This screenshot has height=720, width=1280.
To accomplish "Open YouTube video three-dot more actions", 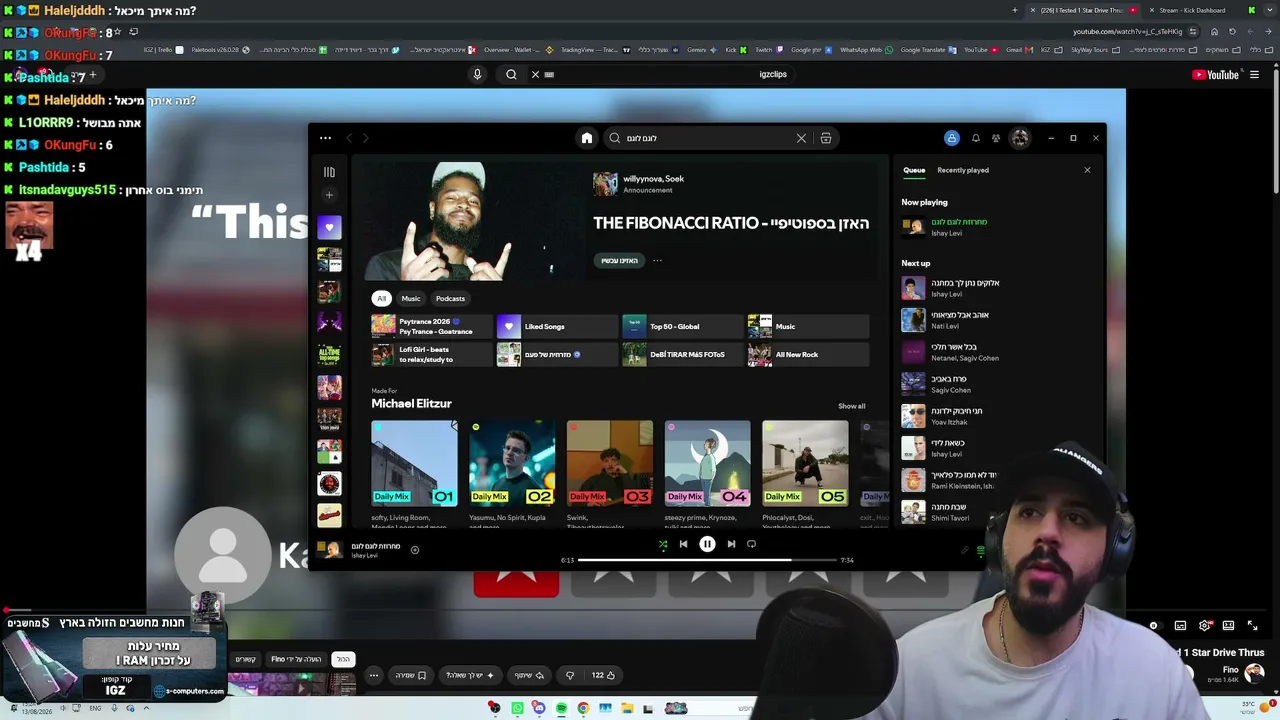I will pos(374,675).
